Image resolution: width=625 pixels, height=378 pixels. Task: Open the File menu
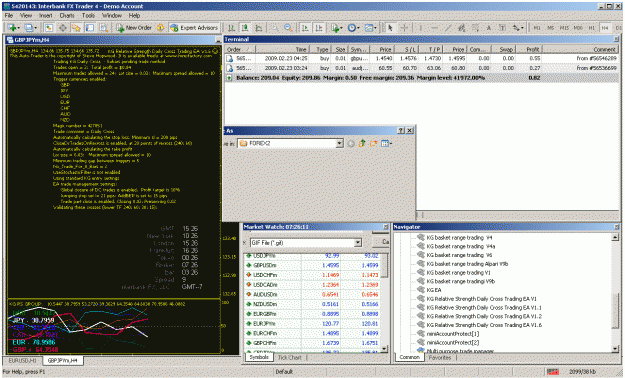click(x=9, y=16)
